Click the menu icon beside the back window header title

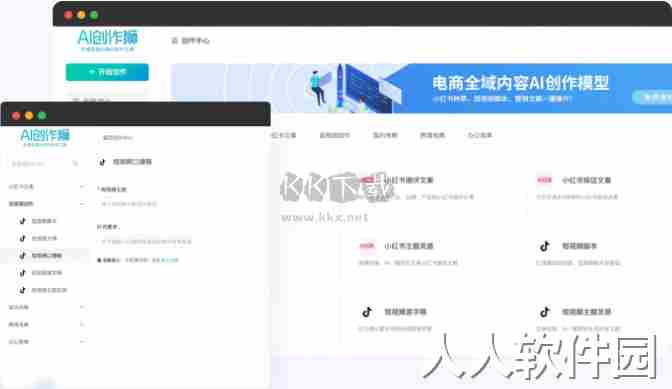(174, 41)
